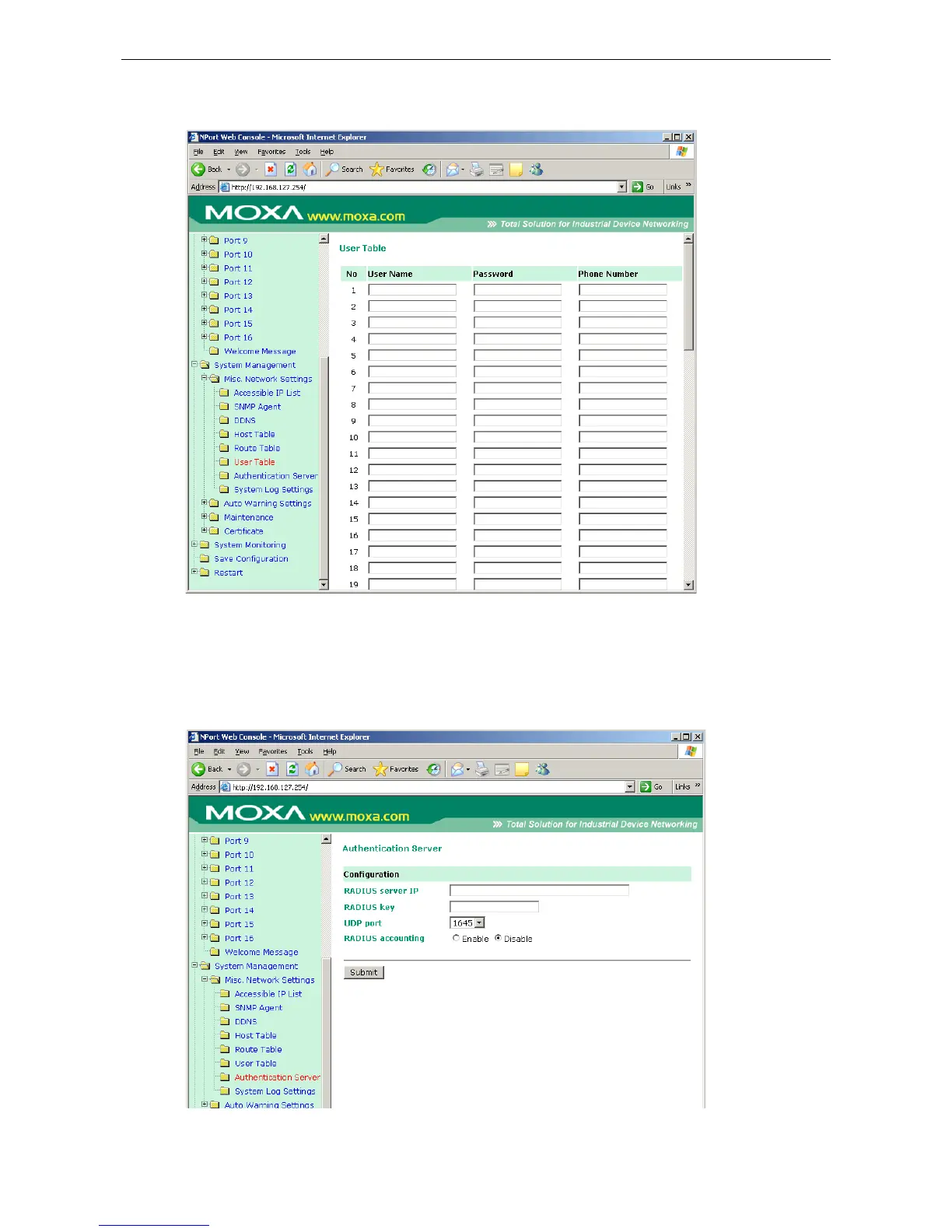The width and height of the screenshot is (952, 1232).
Task: Select Disable for RADIUS accounting
Action: [498, 938]
